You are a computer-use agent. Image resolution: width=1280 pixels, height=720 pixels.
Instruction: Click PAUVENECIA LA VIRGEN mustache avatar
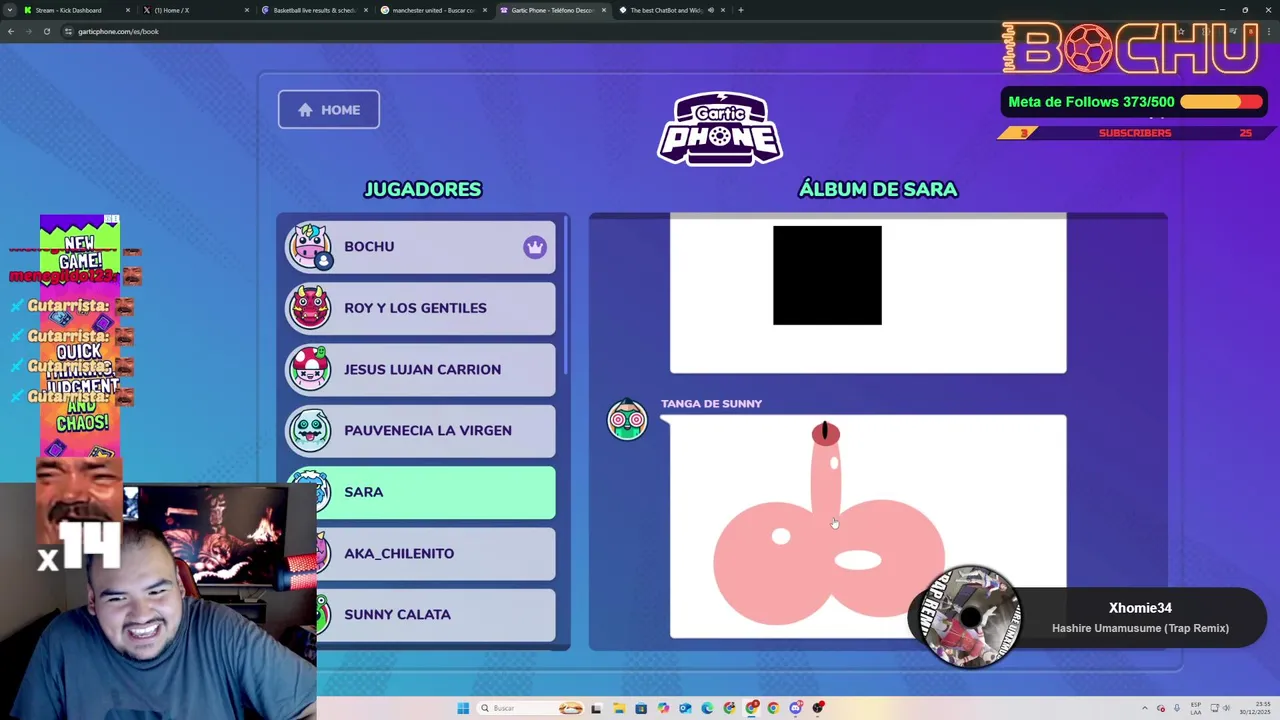point(310,431)
